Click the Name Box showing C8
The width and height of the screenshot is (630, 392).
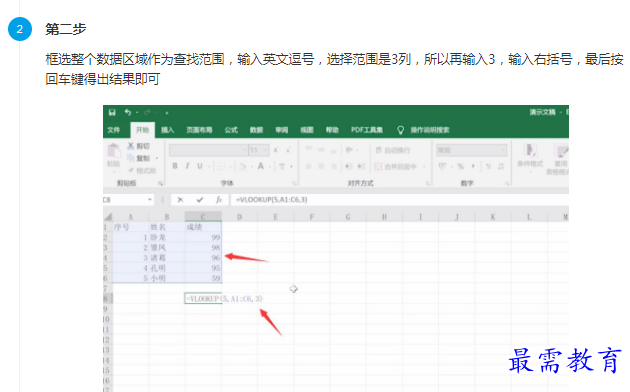(x=125, y=200)
